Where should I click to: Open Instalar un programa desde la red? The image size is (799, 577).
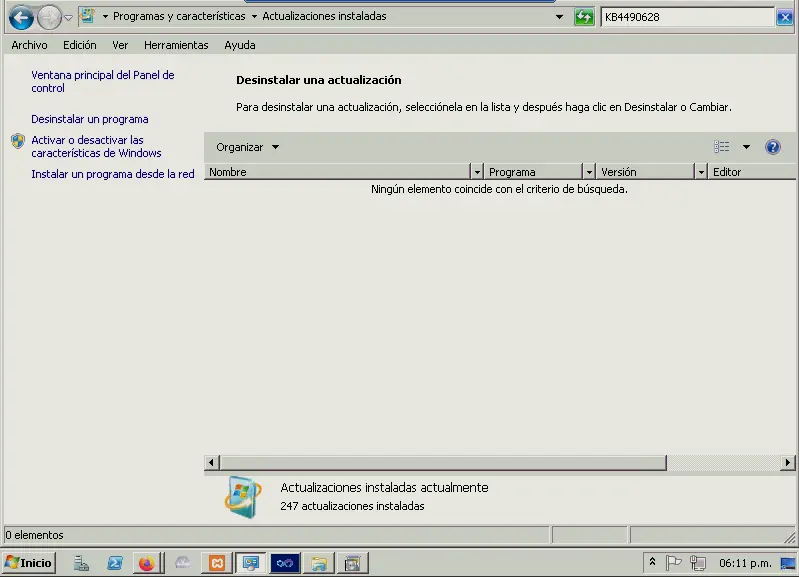113,174
